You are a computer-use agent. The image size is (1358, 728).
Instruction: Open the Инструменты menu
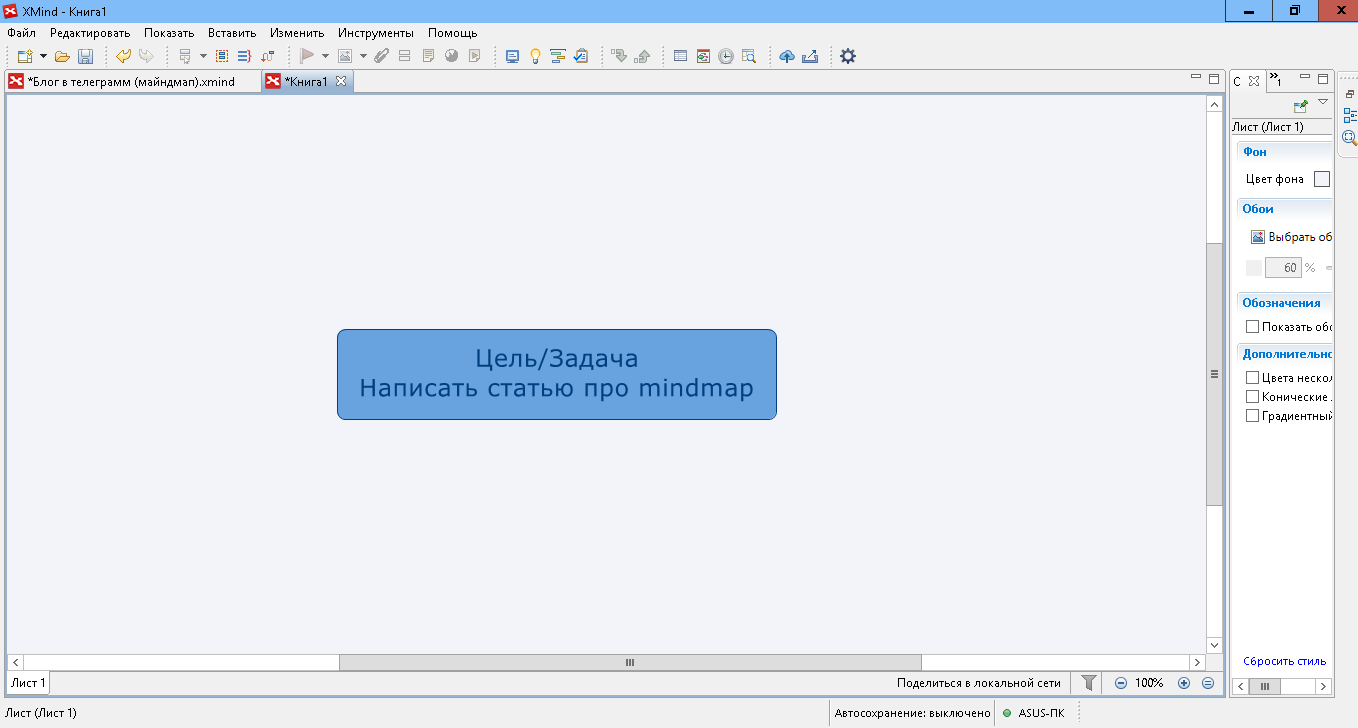click(x=376, y=33)
